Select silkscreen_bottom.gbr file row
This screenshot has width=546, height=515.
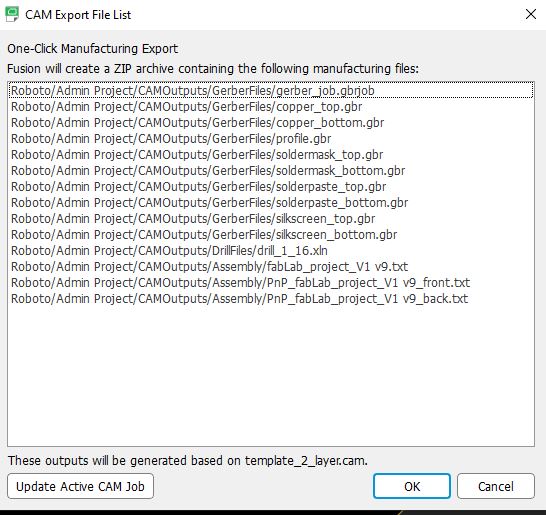271,235
